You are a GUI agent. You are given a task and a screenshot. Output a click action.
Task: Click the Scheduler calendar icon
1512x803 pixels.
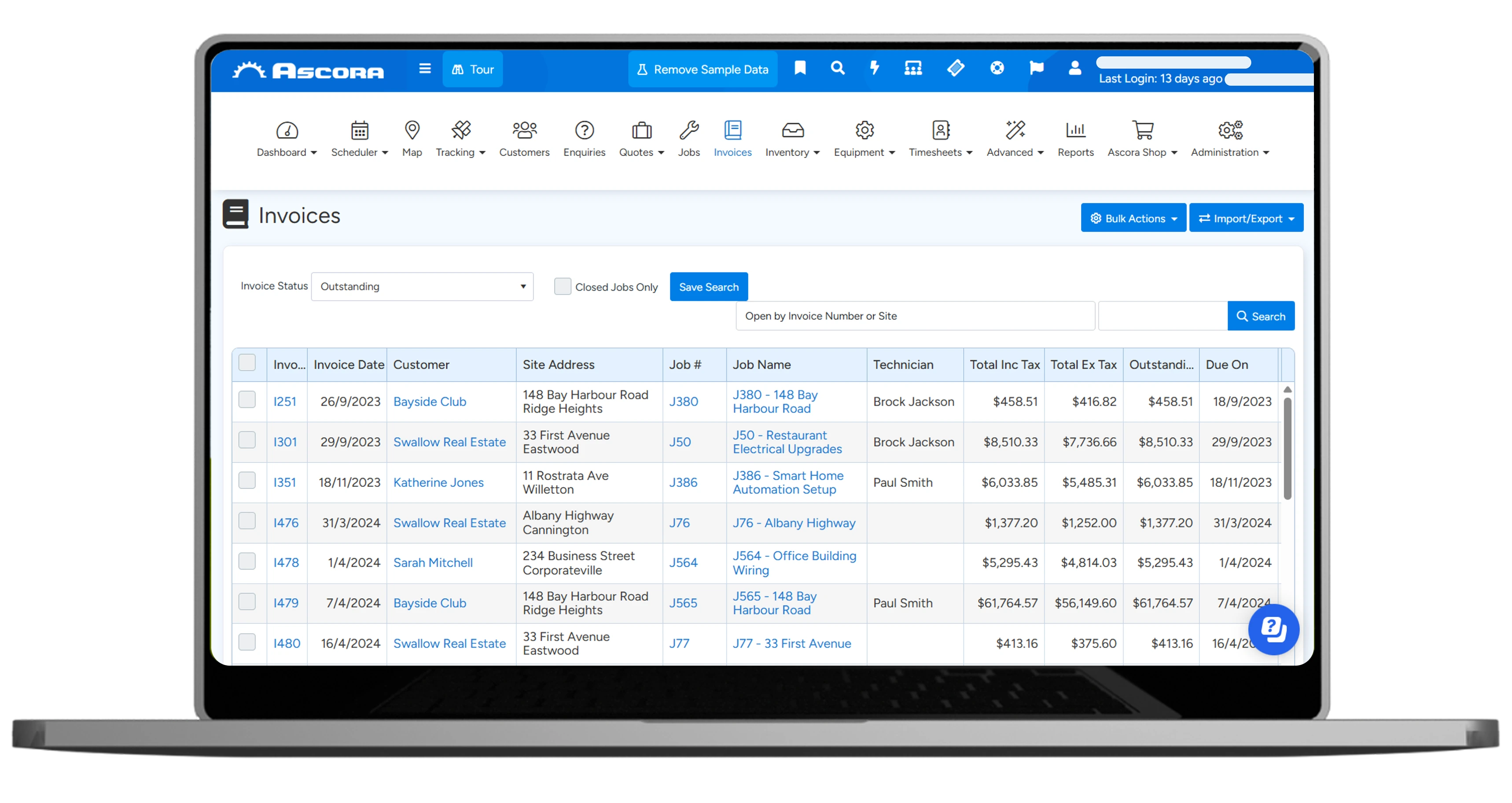click(359, 130)
